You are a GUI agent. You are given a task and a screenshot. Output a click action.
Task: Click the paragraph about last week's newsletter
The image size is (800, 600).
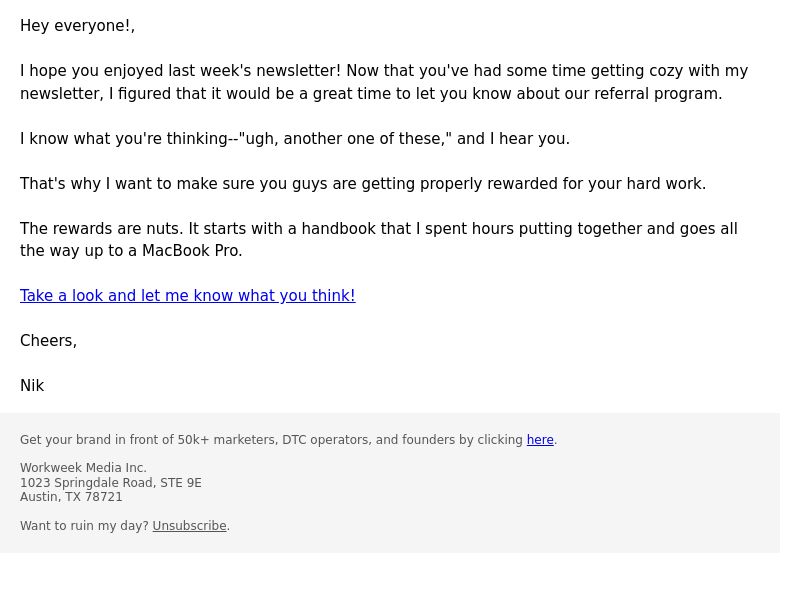tap(384, 82)
